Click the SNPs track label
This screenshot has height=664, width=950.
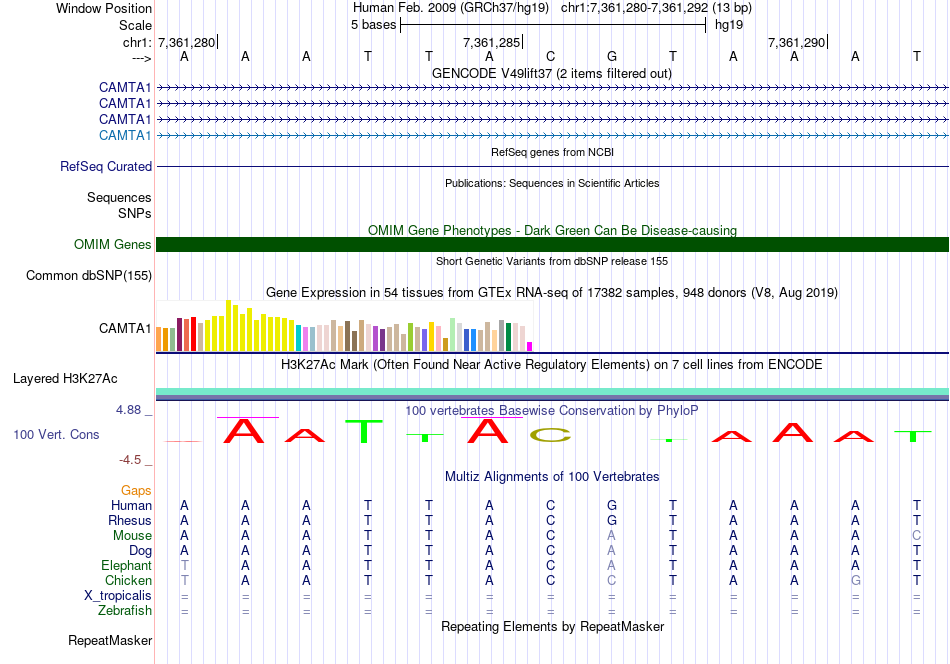tap(135, 213)
